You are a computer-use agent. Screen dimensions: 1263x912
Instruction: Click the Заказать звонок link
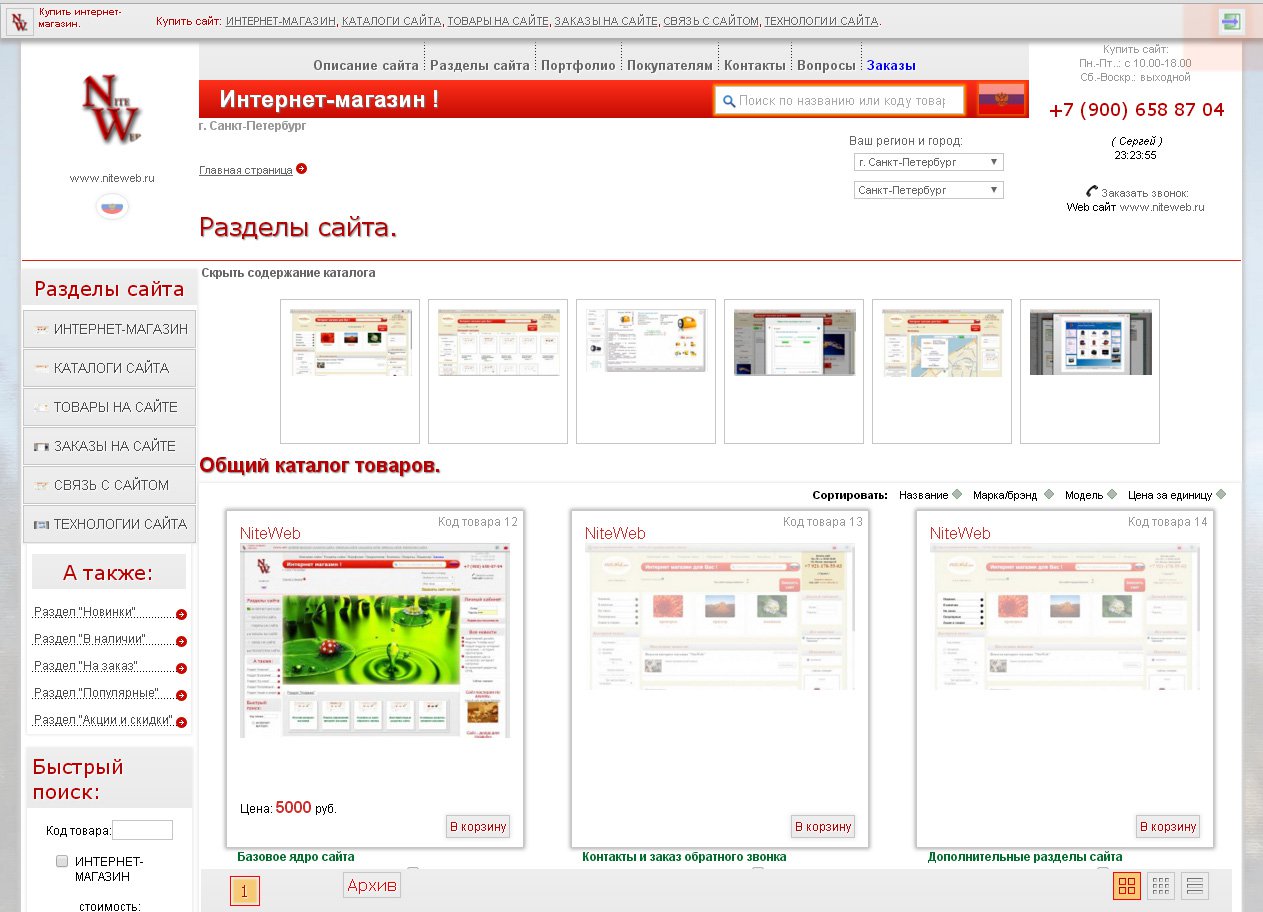(1145, 193)
